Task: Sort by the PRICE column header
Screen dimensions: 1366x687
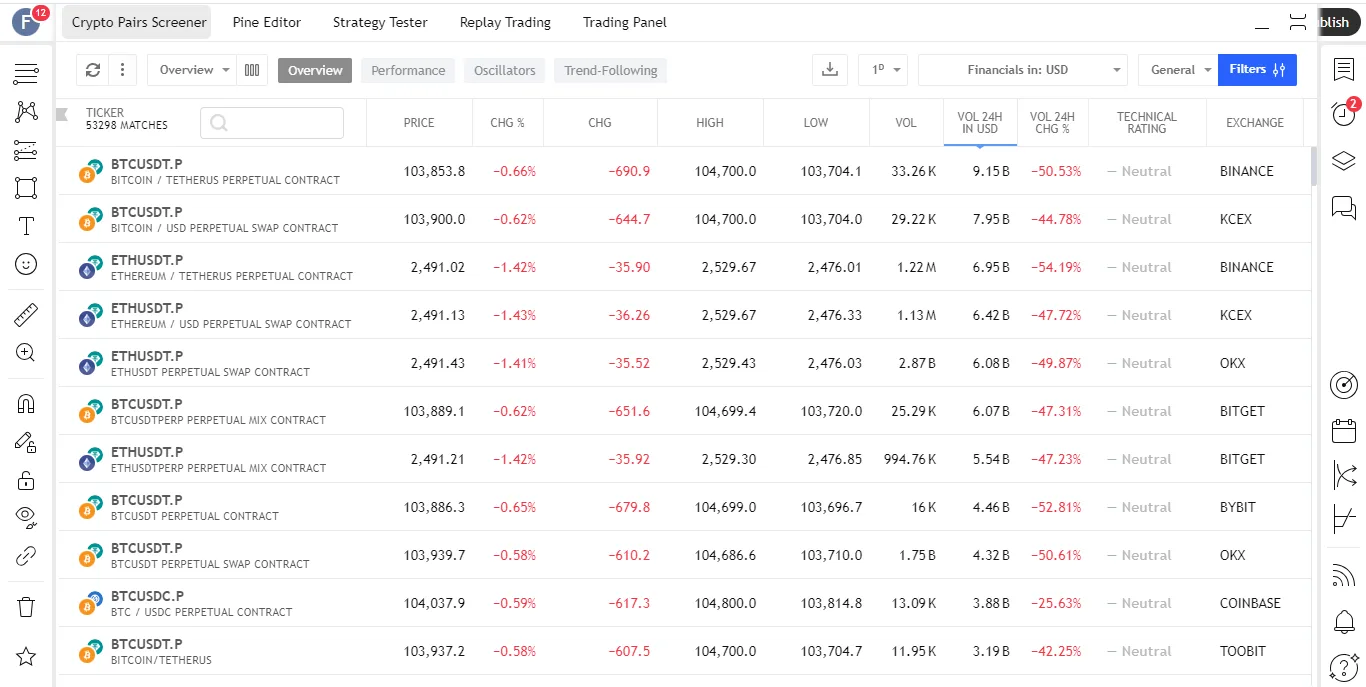Action: pyautogui.click(x=419, y=123)
